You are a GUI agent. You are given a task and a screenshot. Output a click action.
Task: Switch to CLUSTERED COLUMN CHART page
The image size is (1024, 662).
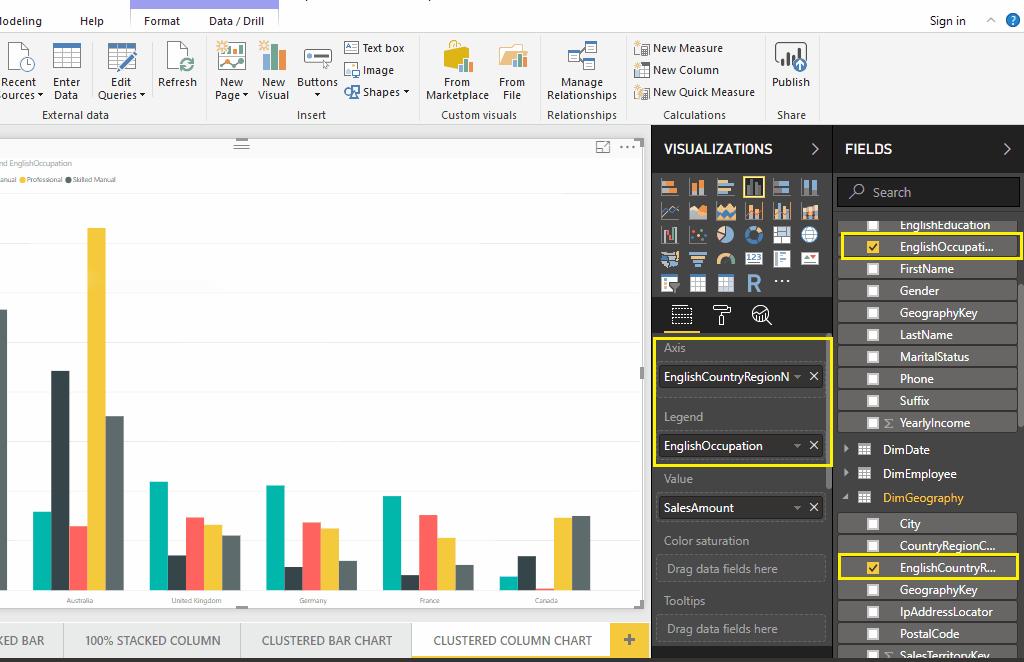coord(513,641)
